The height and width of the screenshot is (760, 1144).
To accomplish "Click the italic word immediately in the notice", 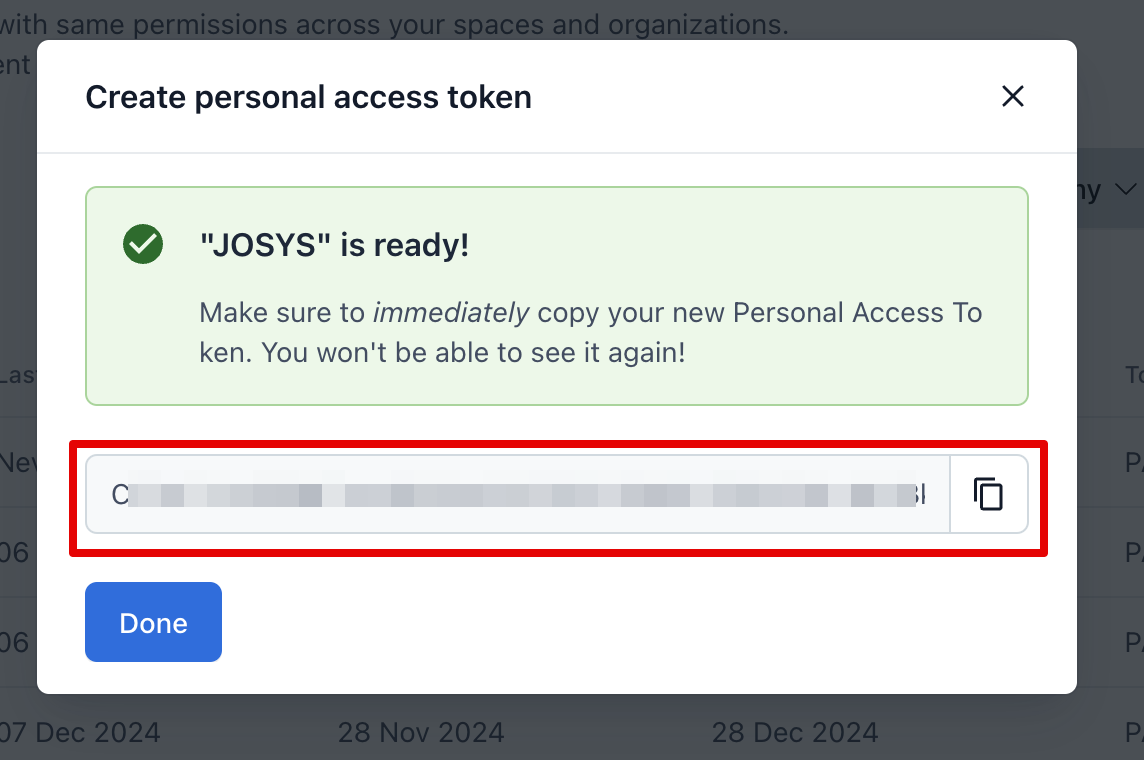I will (451, 312).
